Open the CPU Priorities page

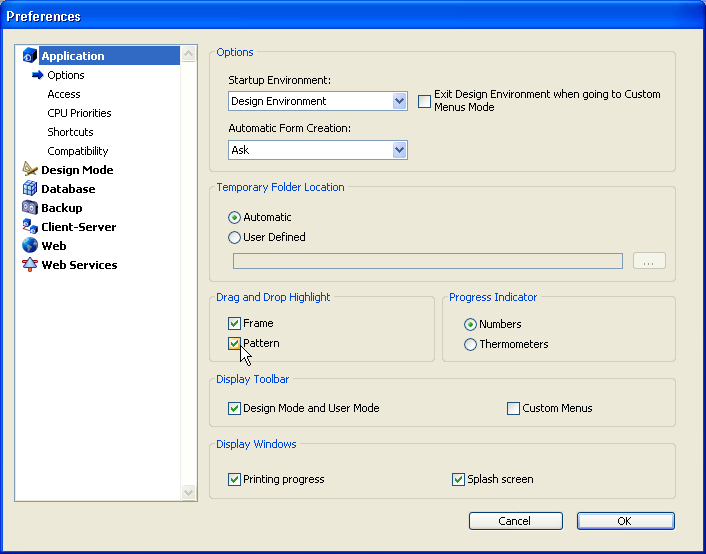tap(79, 113)
